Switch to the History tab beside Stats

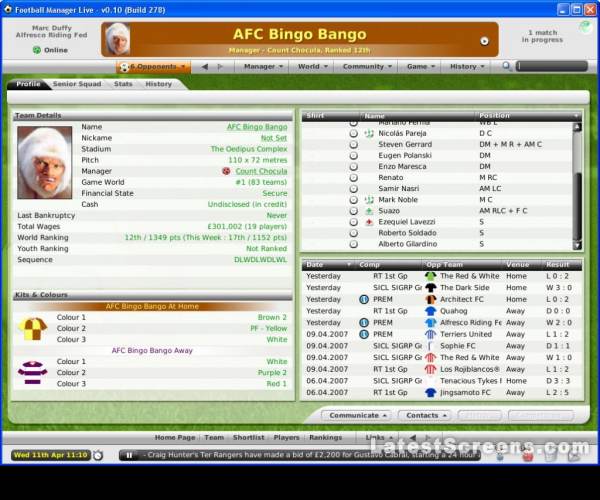click(158, 84)
